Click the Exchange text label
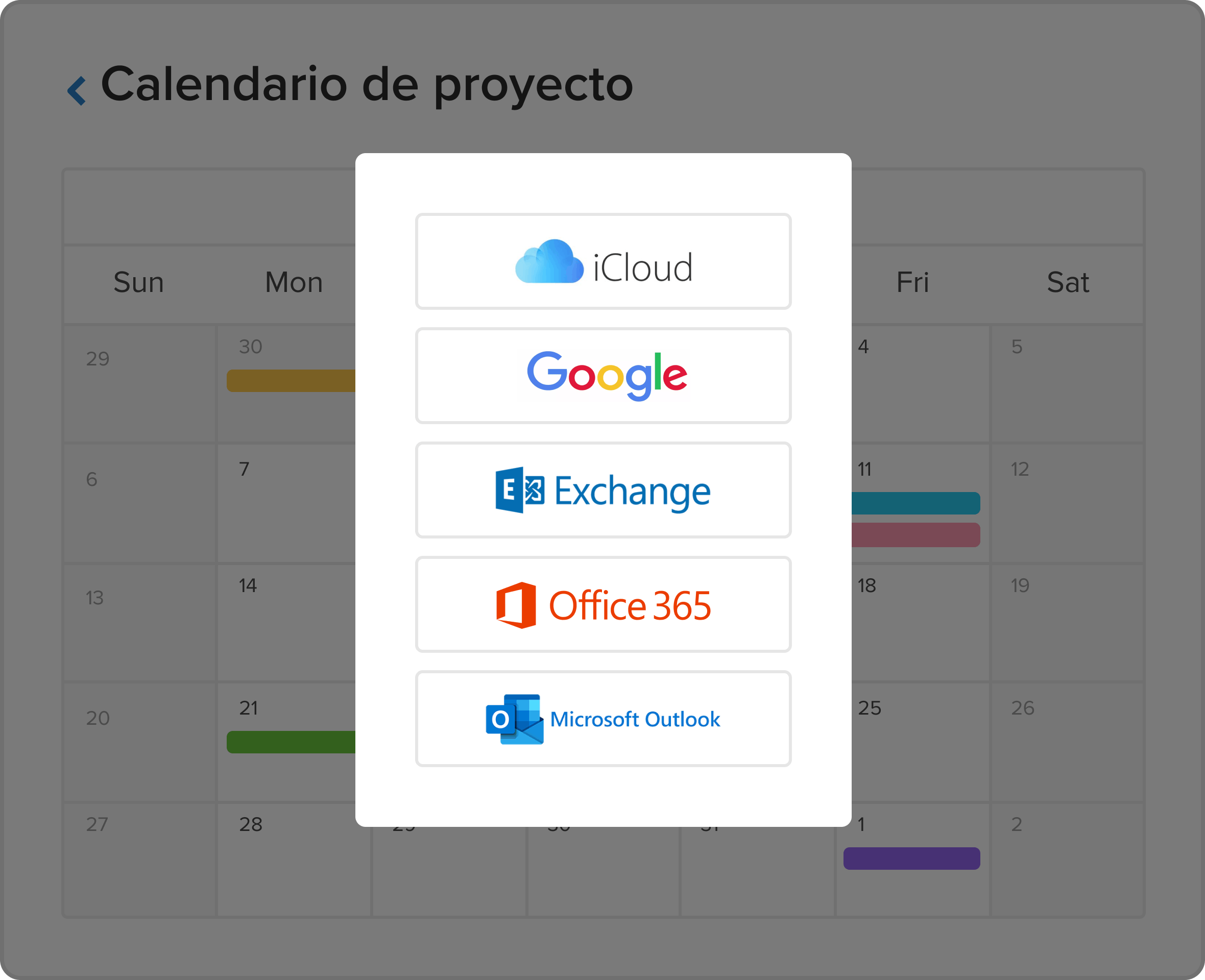This screenshot has width=1205, height=980. click(632, 492)
